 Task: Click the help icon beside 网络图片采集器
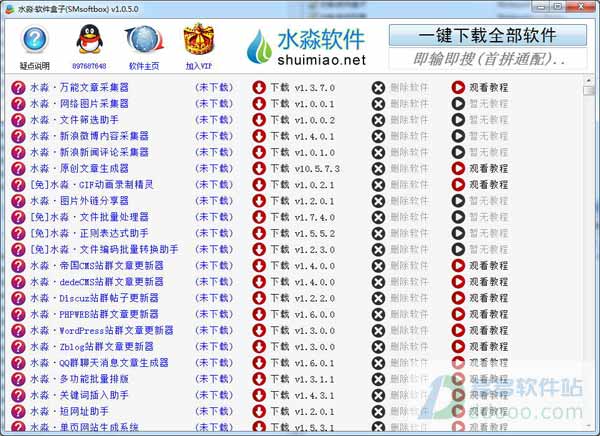[18, 104]
